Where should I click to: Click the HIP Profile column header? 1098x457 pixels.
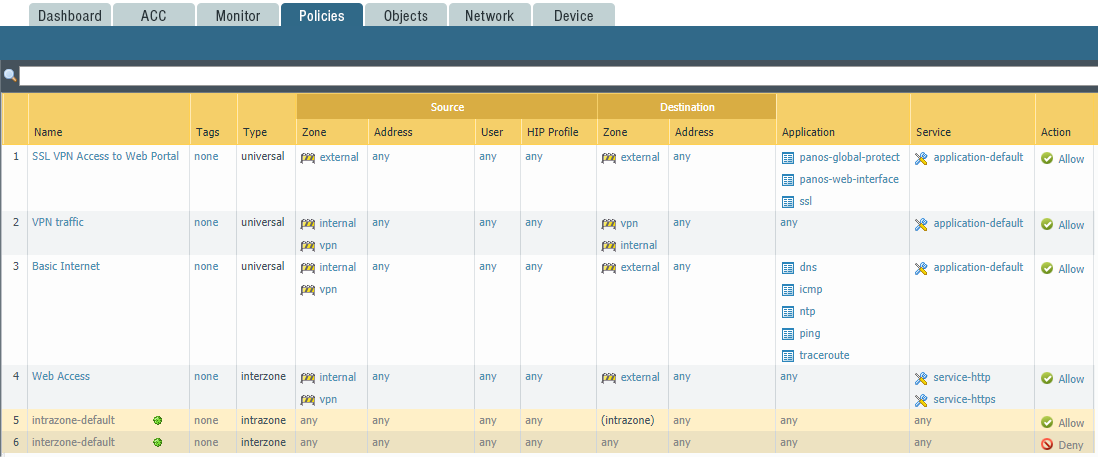[x=552, y=132]
